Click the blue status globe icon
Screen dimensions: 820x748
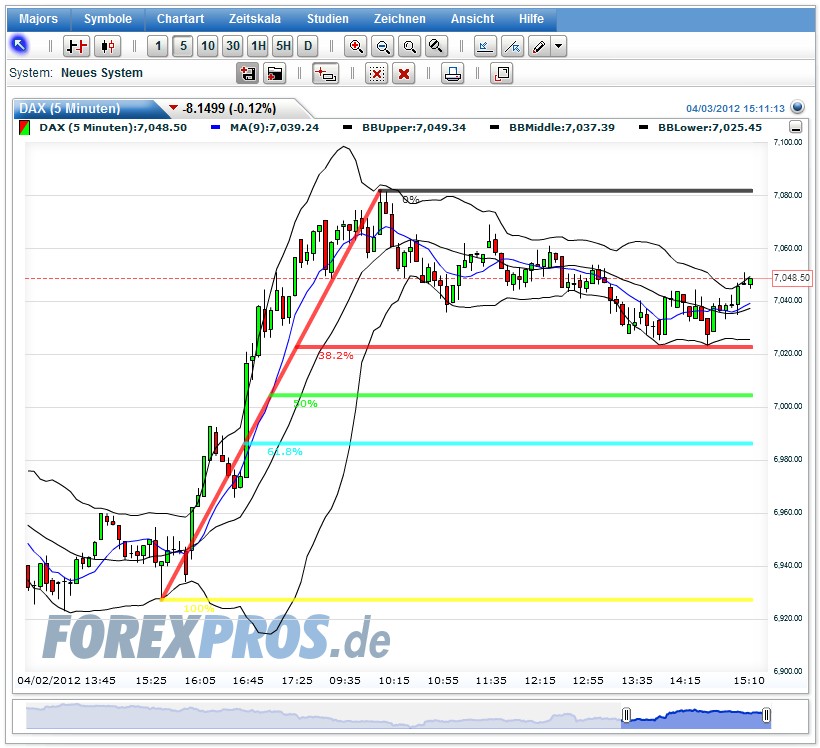(x=797, y=107)
